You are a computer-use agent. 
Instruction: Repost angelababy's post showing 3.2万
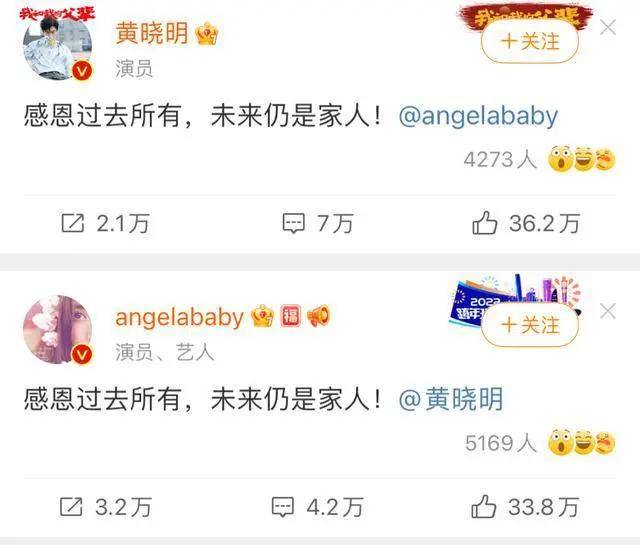pos(106,507)
